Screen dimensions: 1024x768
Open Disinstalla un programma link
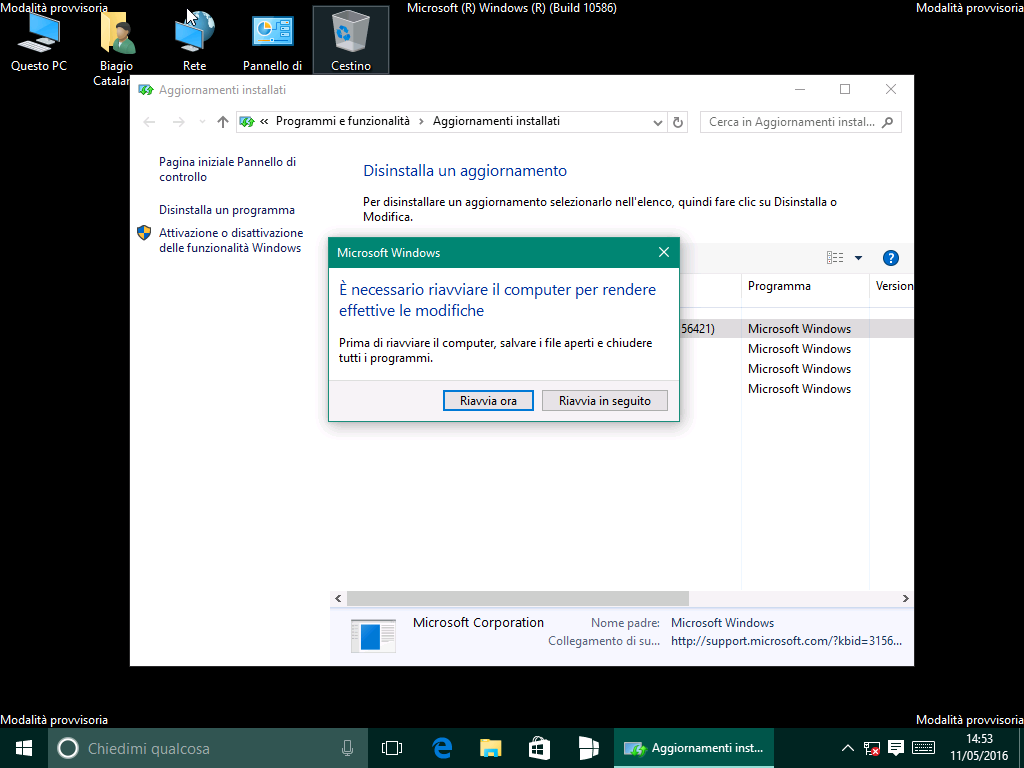(227, 210)
